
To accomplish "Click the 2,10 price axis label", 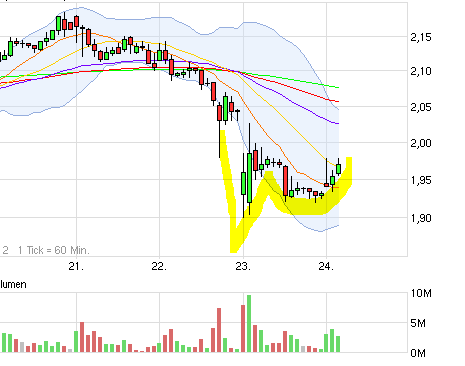I will pos(421,71).
